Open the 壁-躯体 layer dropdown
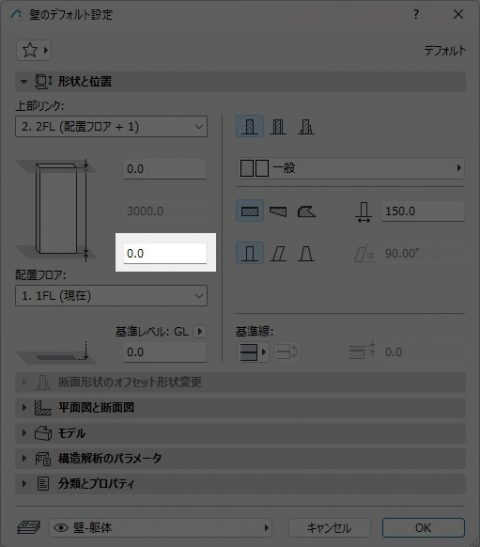The width and height of the screenshot is (480, 547). [160, 528]
